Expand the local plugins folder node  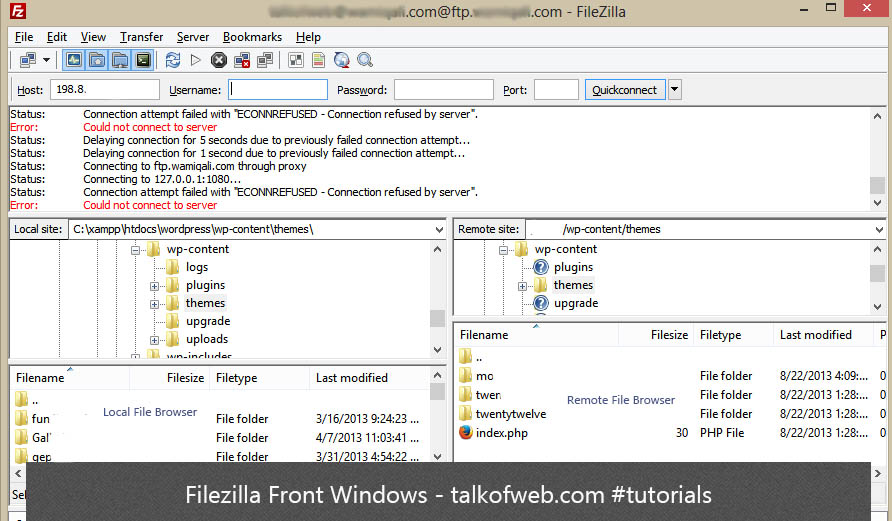click(x=155, y=286)
